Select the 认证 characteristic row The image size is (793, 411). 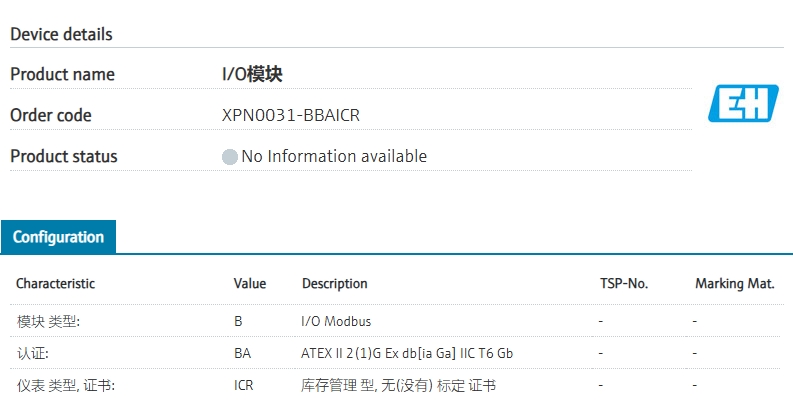coord(32,353)
